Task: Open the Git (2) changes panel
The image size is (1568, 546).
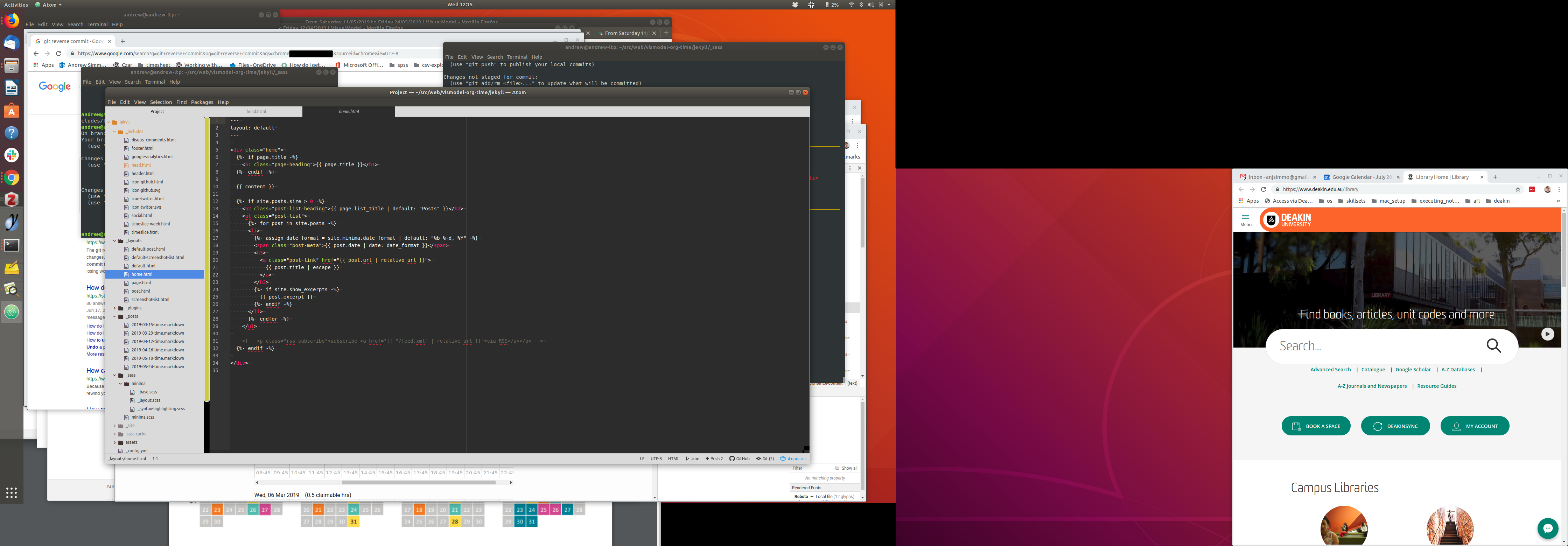Action: click(765, 459)
